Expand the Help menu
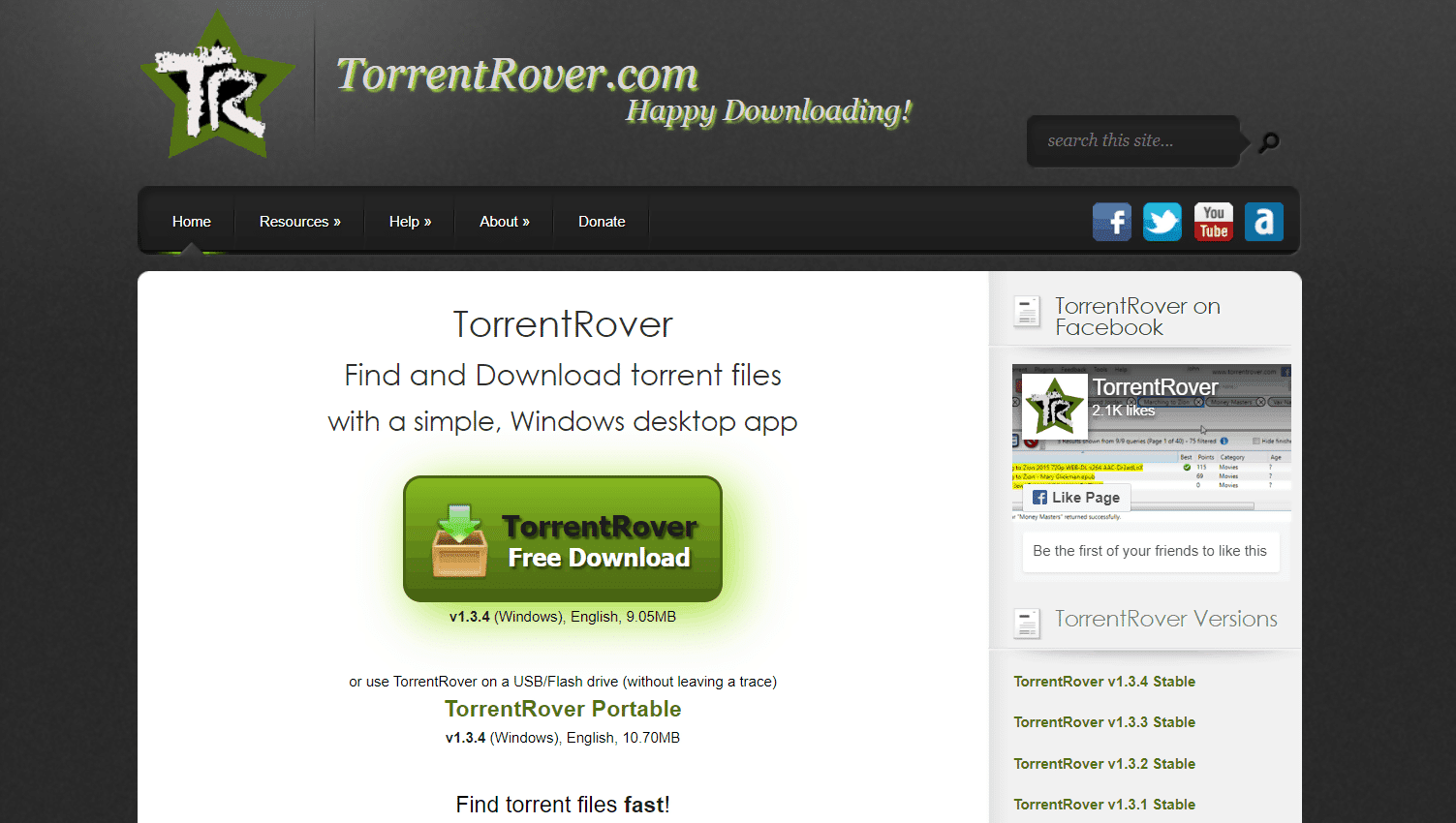 [x=411, y=222]
